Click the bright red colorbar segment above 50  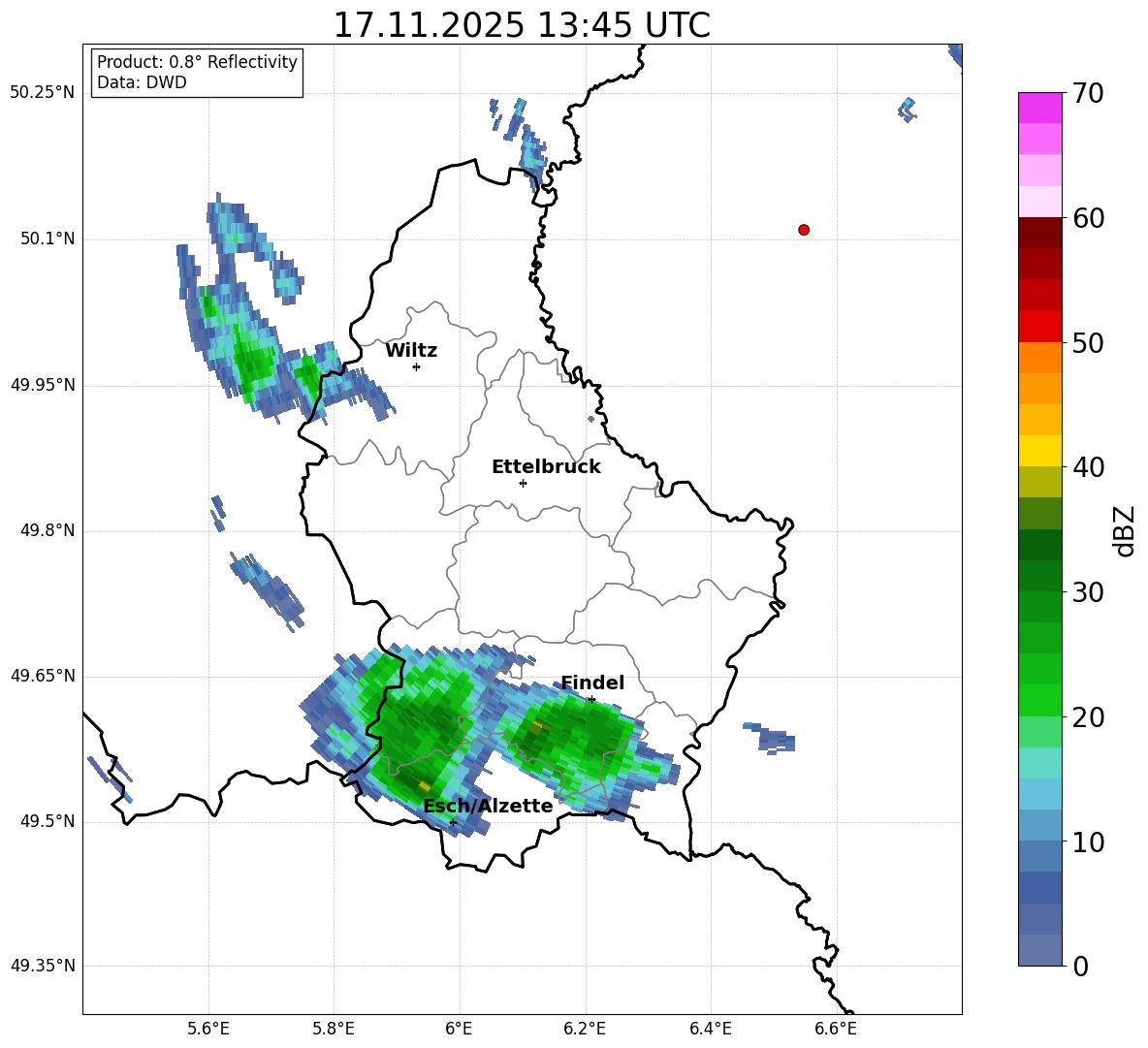pyautogui.click(x=1039, y=327)
